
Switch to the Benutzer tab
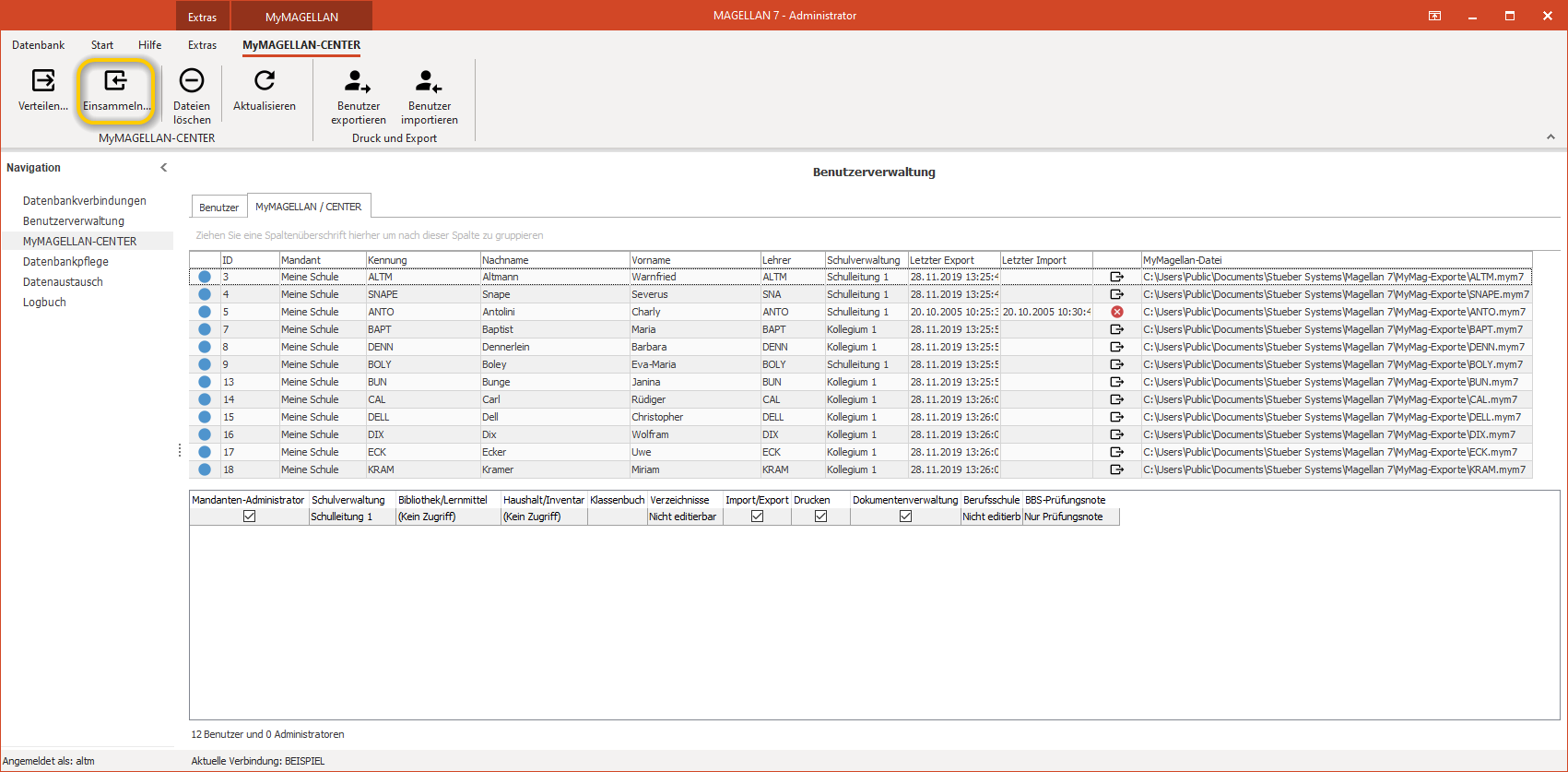218,208
